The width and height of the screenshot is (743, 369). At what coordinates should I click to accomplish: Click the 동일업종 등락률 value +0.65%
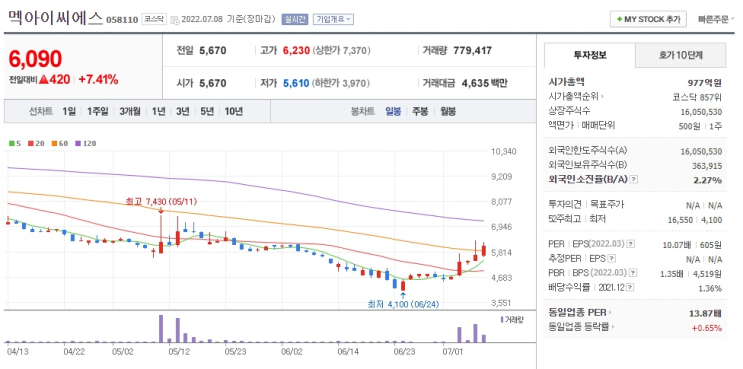pyautogui.click(x=707, y=327)
